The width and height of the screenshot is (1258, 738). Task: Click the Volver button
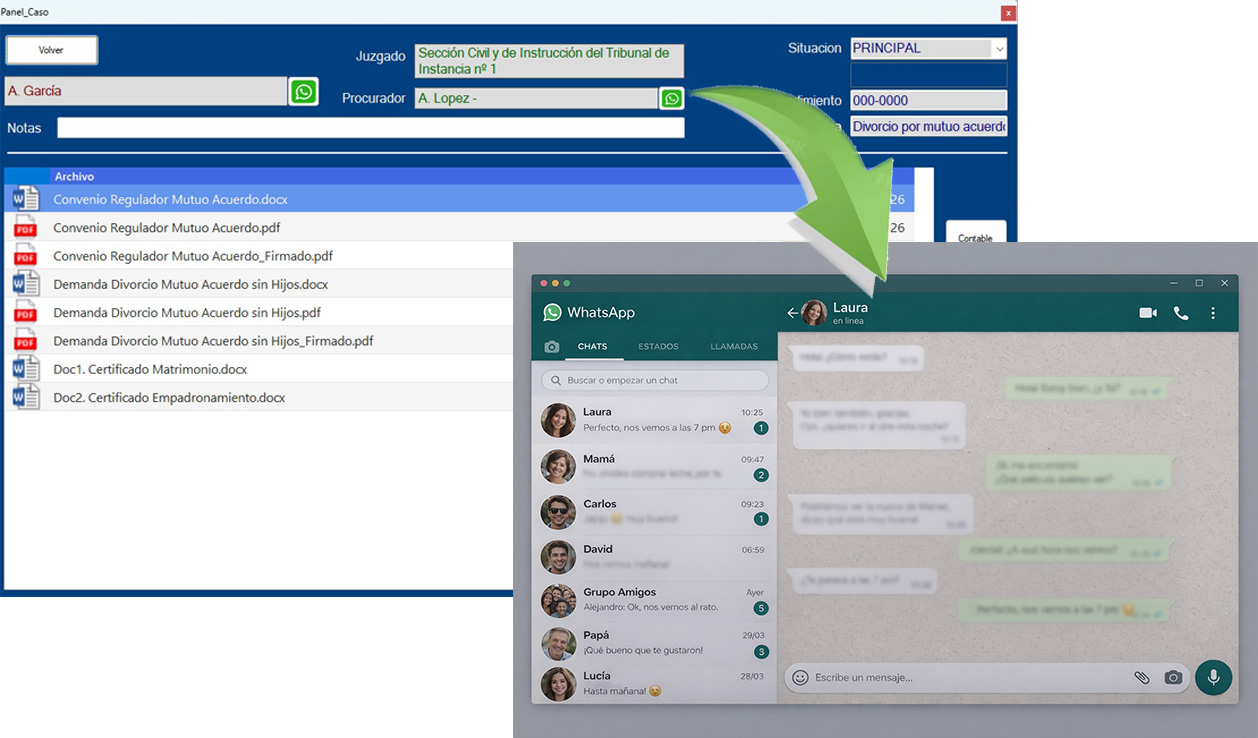point(52,50)
